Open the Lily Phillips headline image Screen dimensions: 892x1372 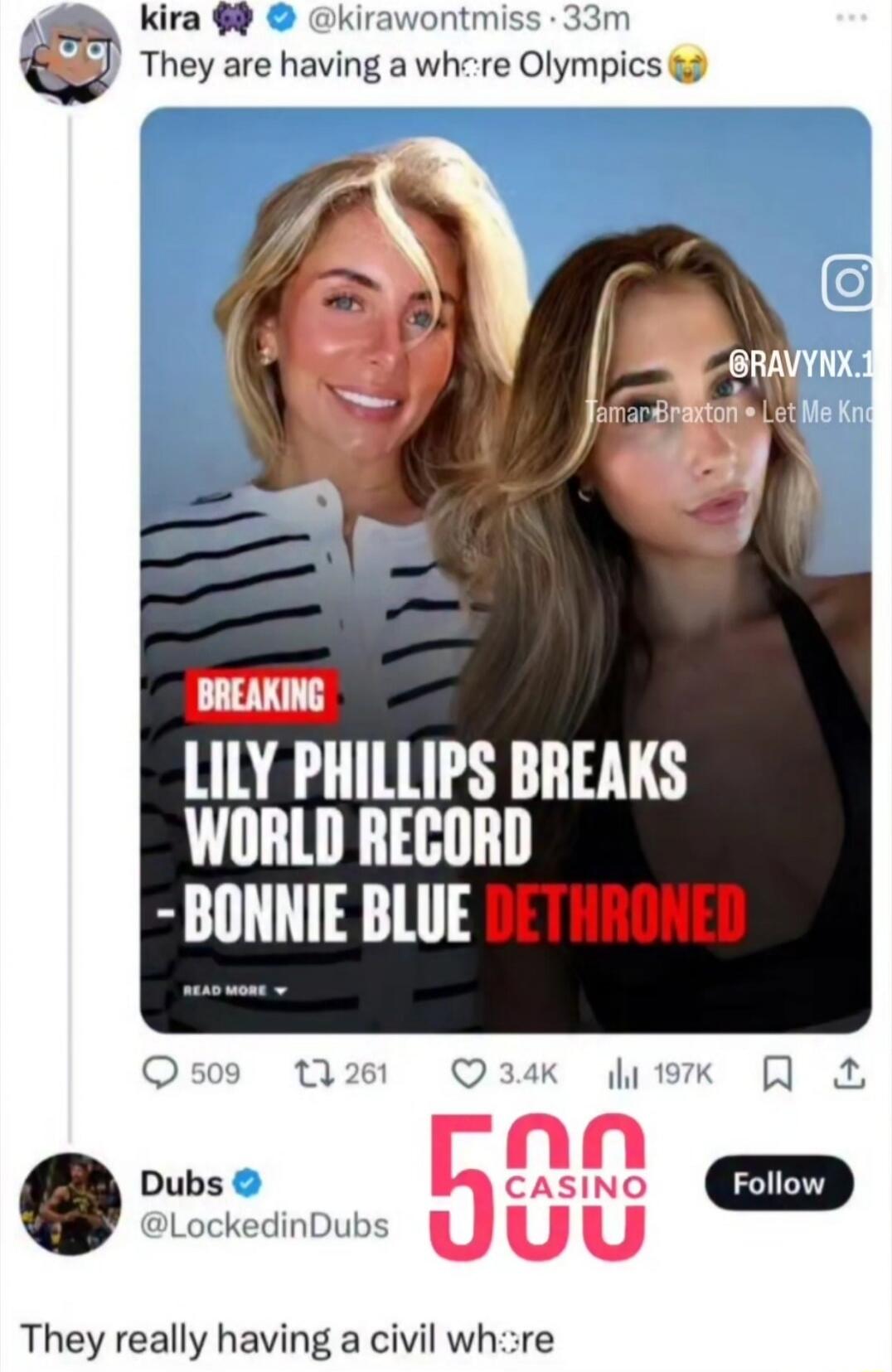506,569
